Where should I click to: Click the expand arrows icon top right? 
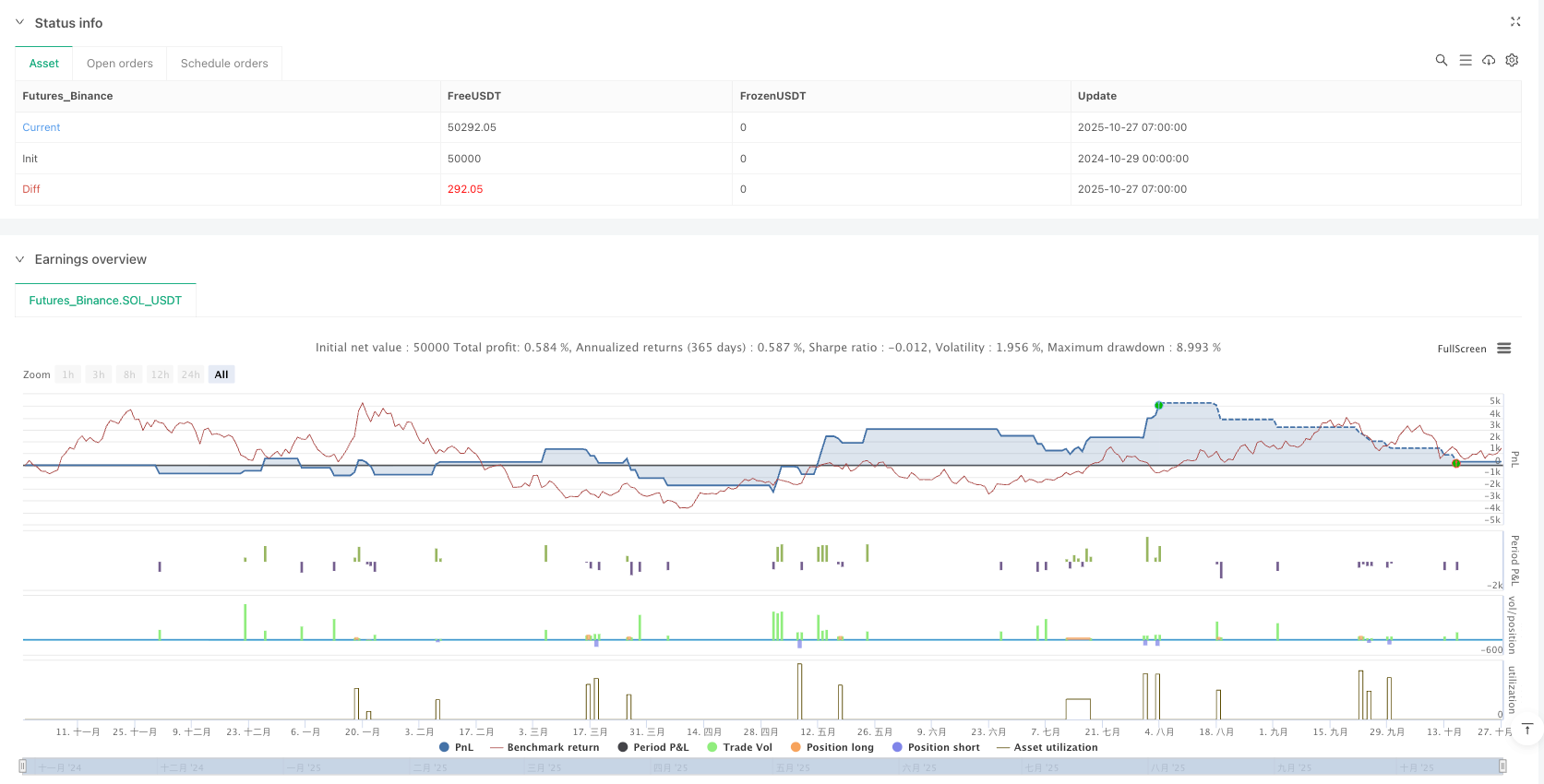[1514, 21]
